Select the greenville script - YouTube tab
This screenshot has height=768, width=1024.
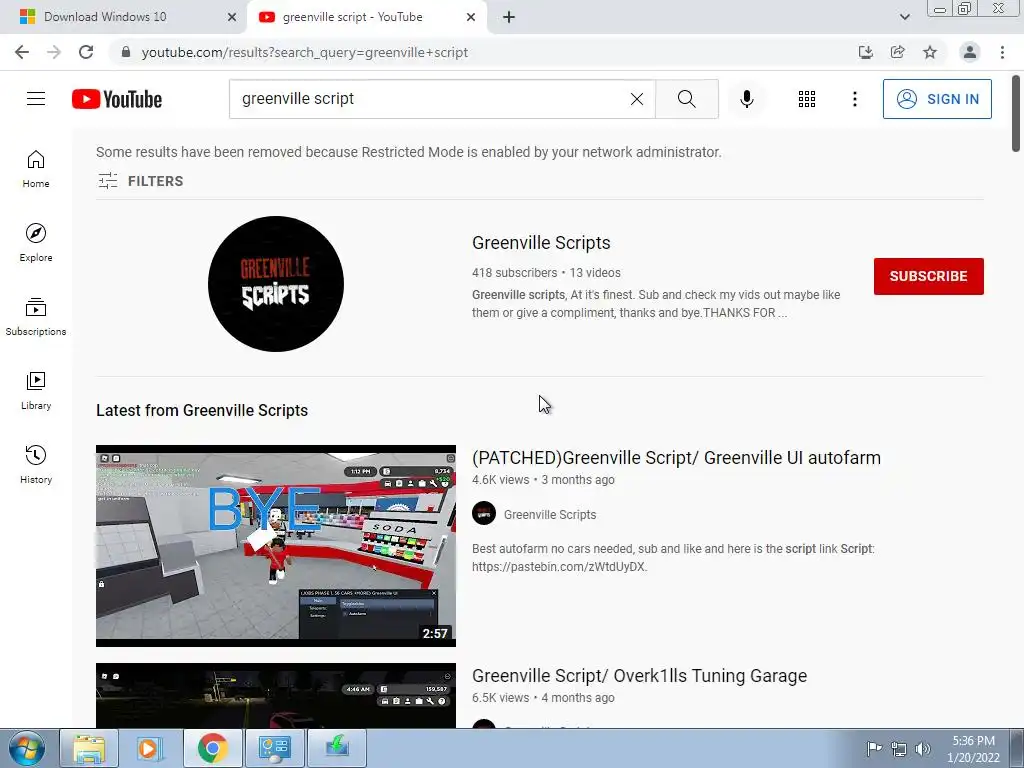[x=366, y=17]
